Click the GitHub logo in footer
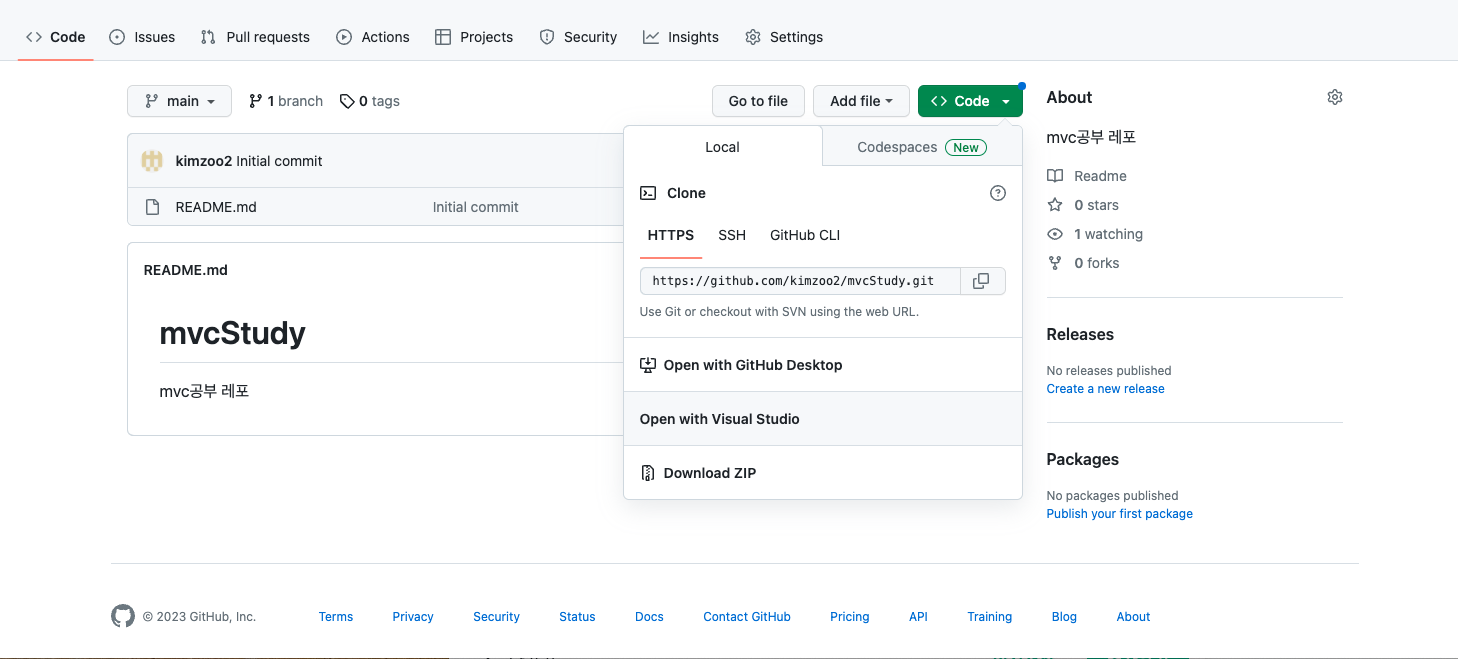Image resolution: width=1458 pixels, height=659 pixels. tap(122, 616)
